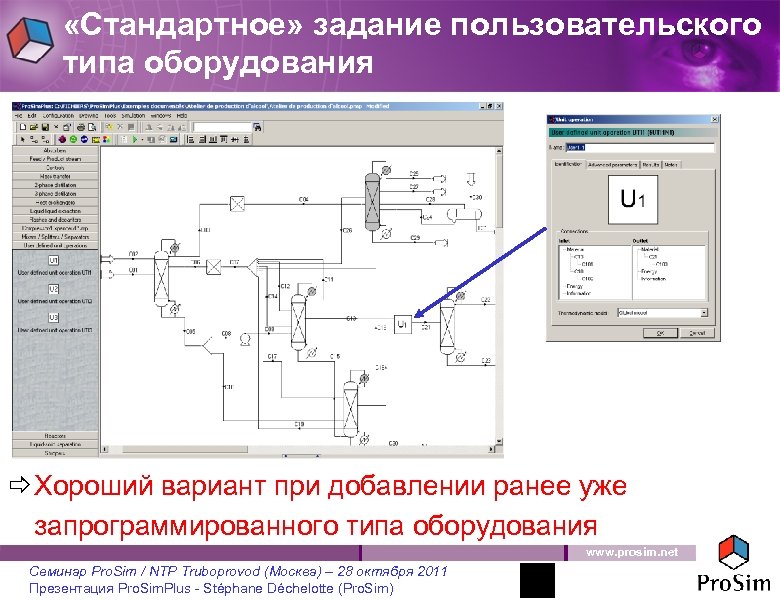Open the Edit menu
780x600 pixels.
(x=32, y=115)
